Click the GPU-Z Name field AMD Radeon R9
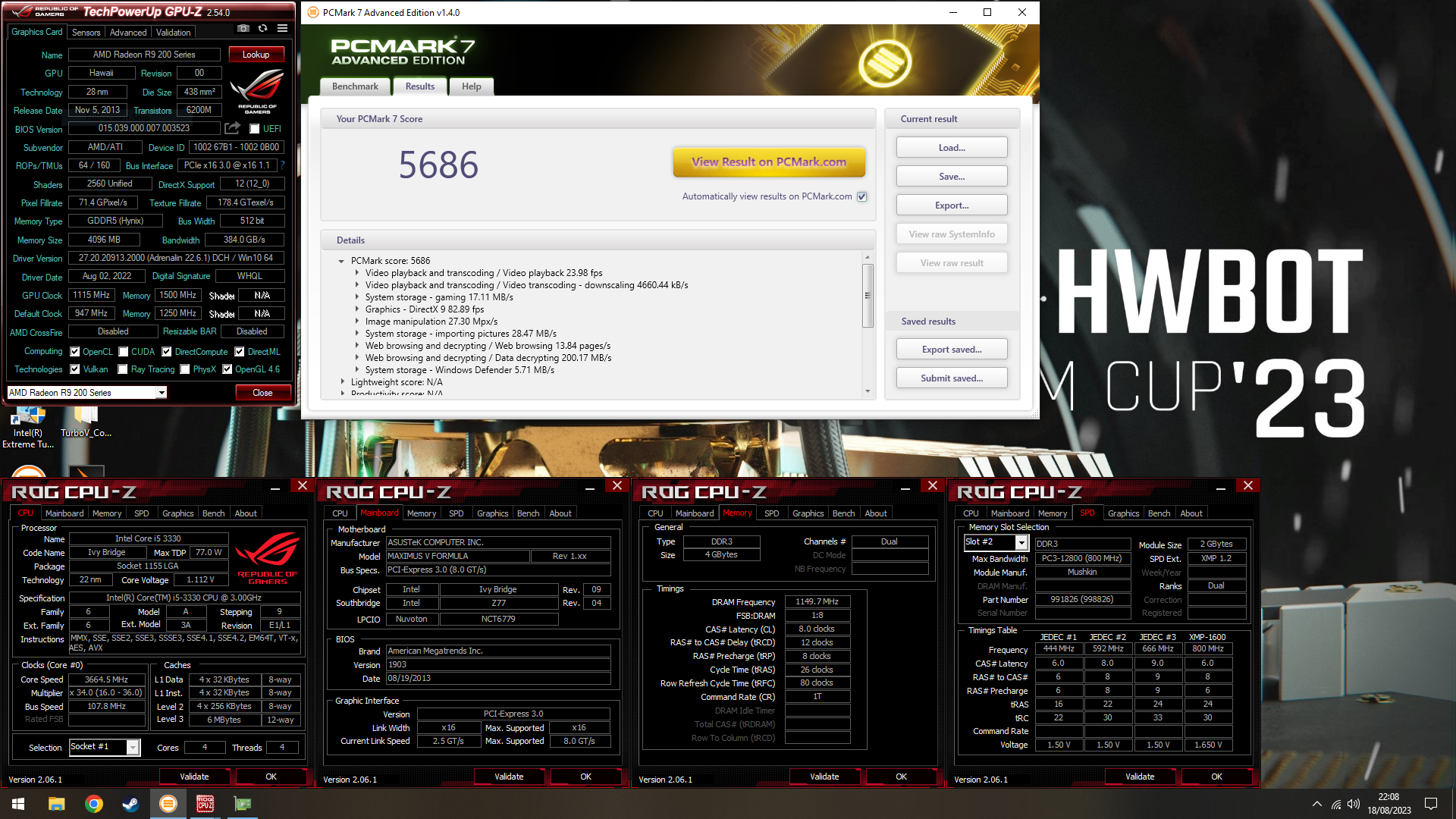This screenshot has height=819, width=1456. (144, 55)
